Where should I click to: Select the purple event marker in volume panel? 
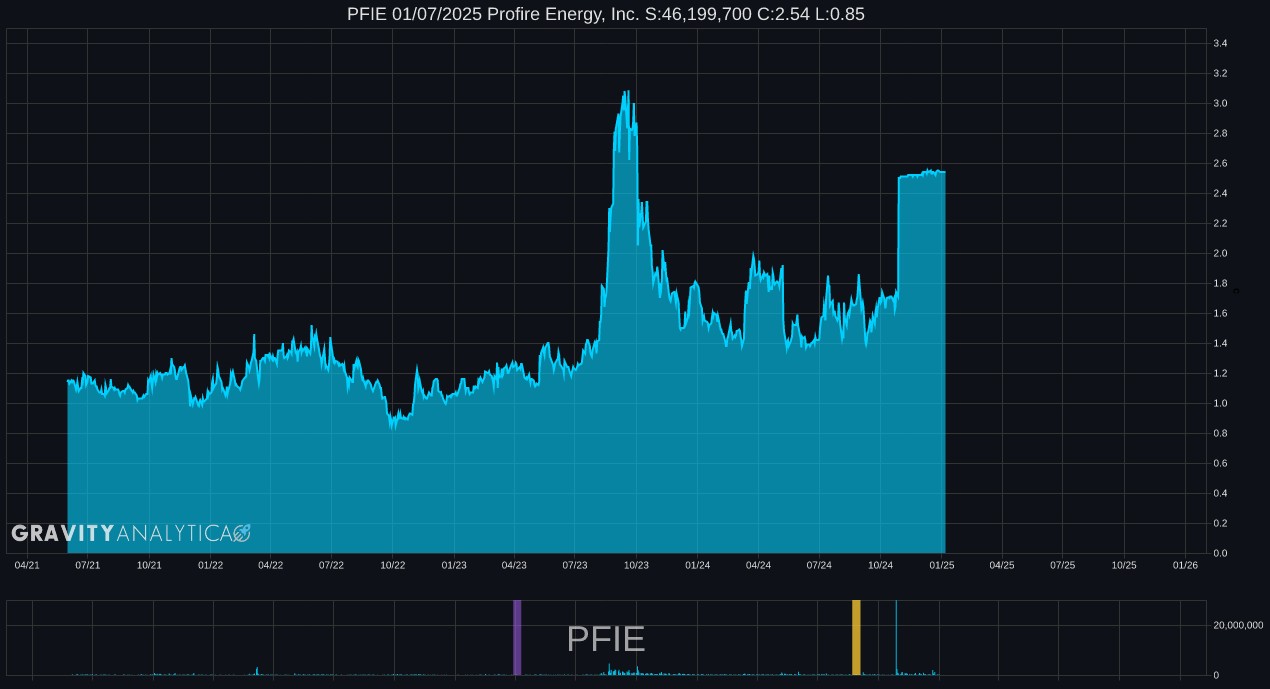tap(517, 637)
